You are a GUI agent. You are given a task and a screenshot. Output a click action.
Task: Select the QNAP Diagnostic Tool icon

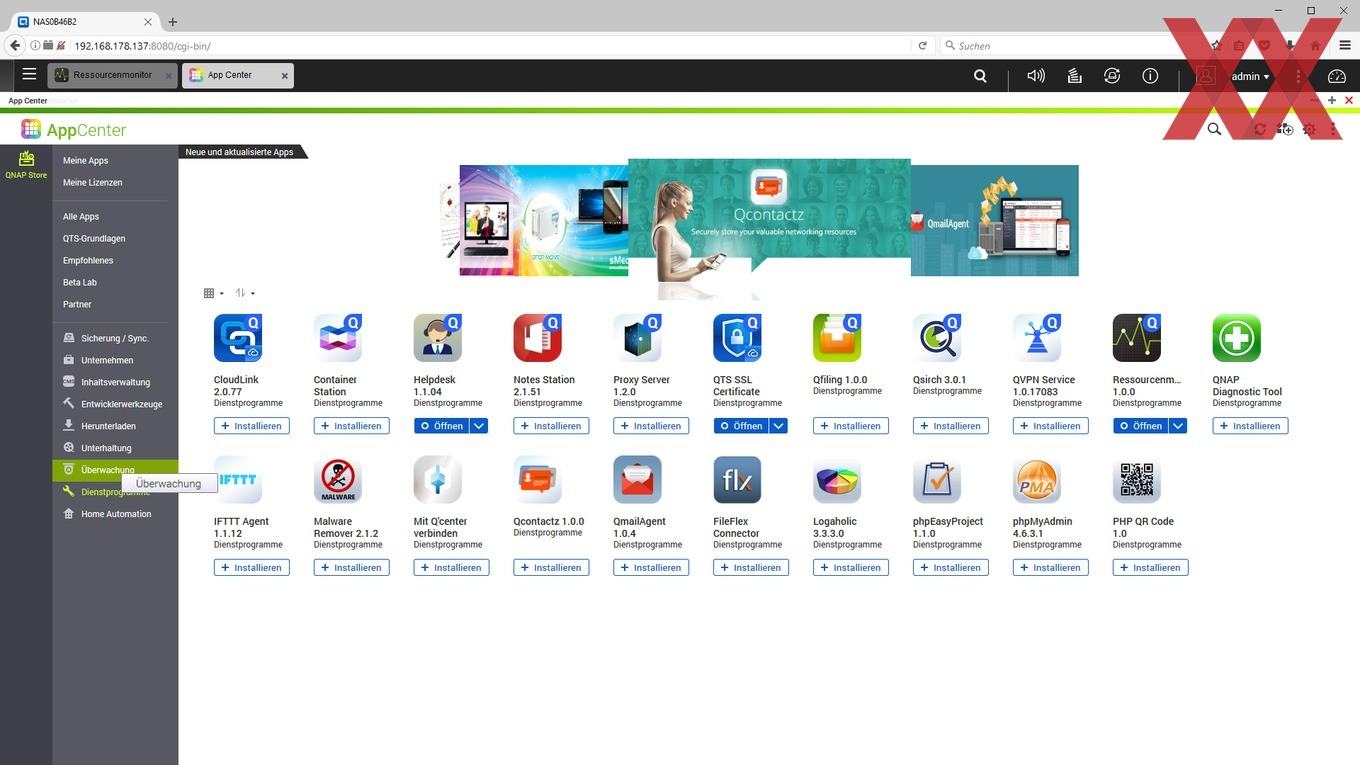tap(1237, 338)
